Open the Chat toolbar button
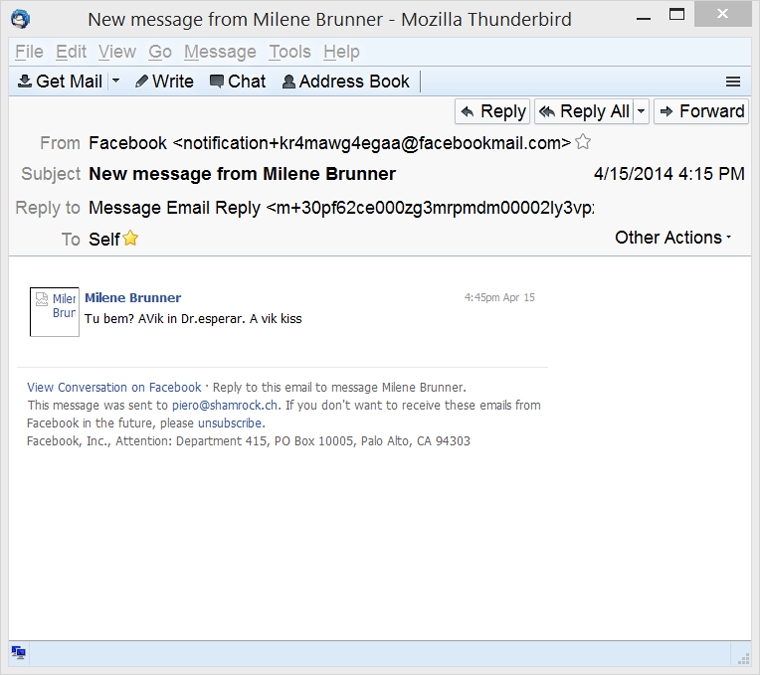Screen dimensions: 760x675 click(x=237, y=81)
